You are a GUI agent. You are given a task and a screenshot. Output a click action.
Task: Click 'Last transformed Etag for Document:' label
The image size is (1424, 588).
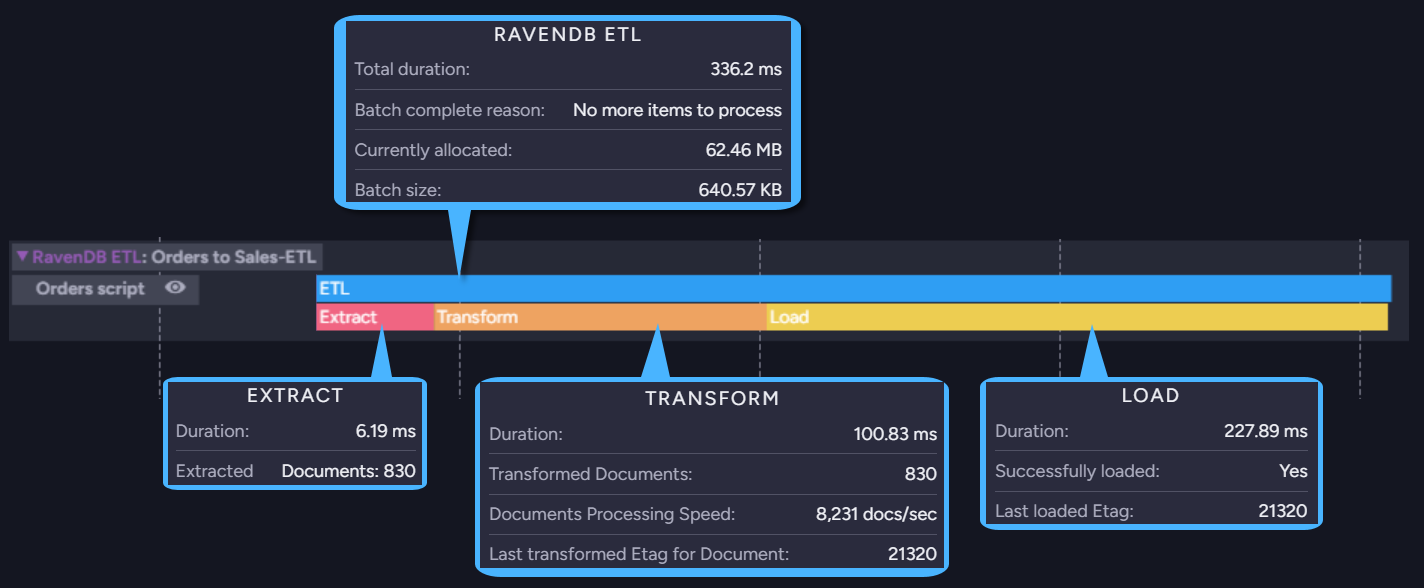click(x=639, y=553)
